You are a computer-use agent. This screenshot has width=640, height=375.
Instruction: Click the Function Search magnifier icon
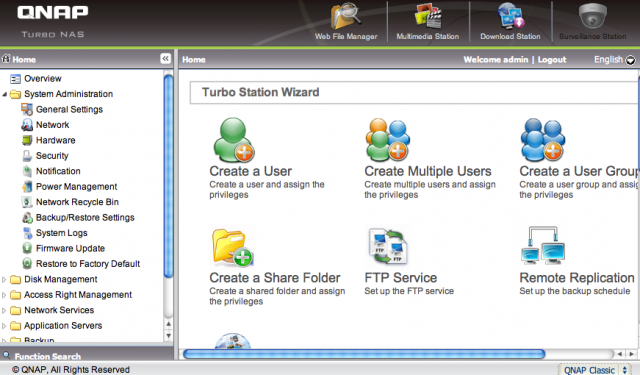coord(7,355)
